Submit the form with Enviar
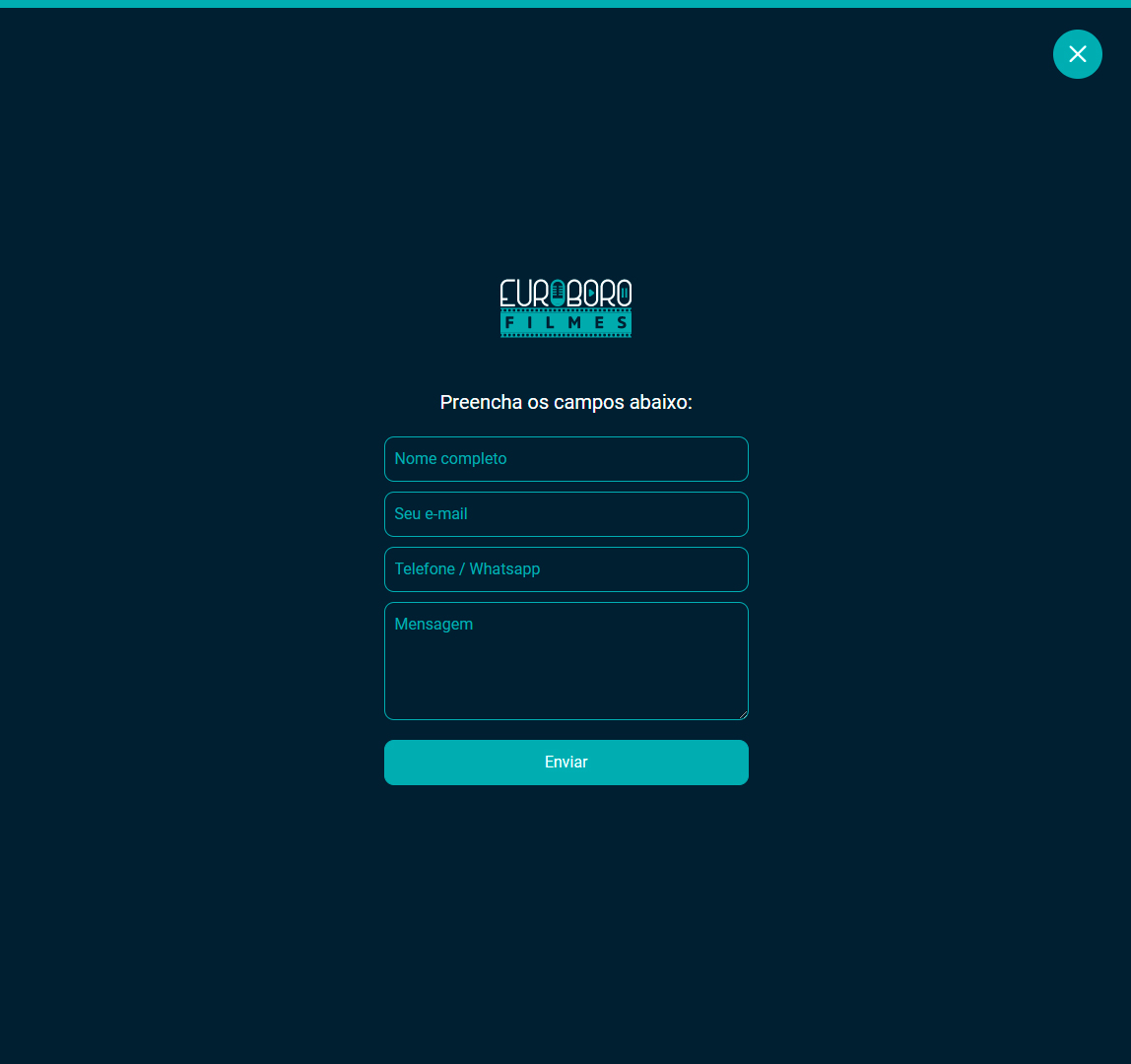Image resolution: width=1131 pixels, height=1064 pixels. (x=566, y=763)
